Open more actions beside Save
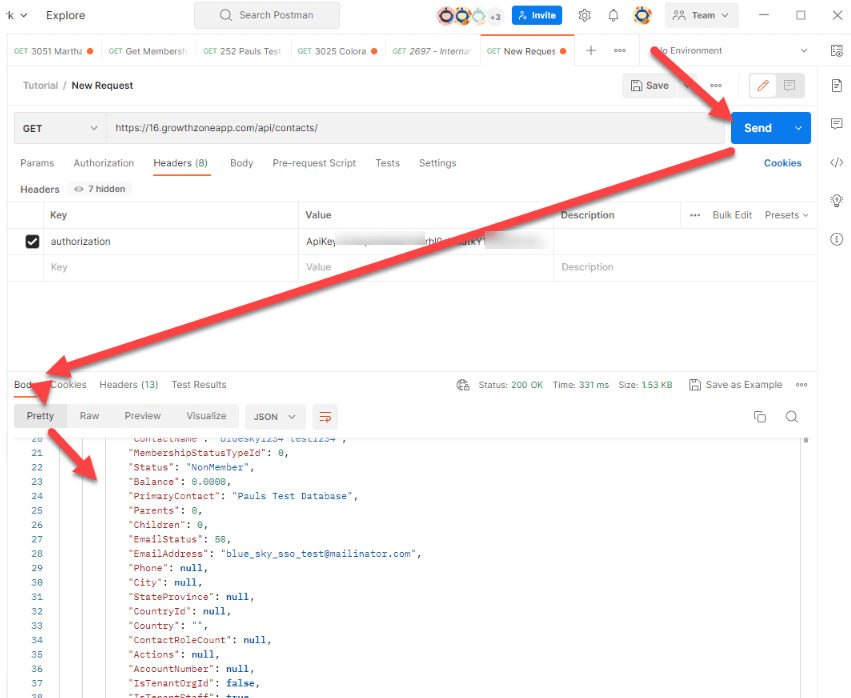 [x=716, y=85]
